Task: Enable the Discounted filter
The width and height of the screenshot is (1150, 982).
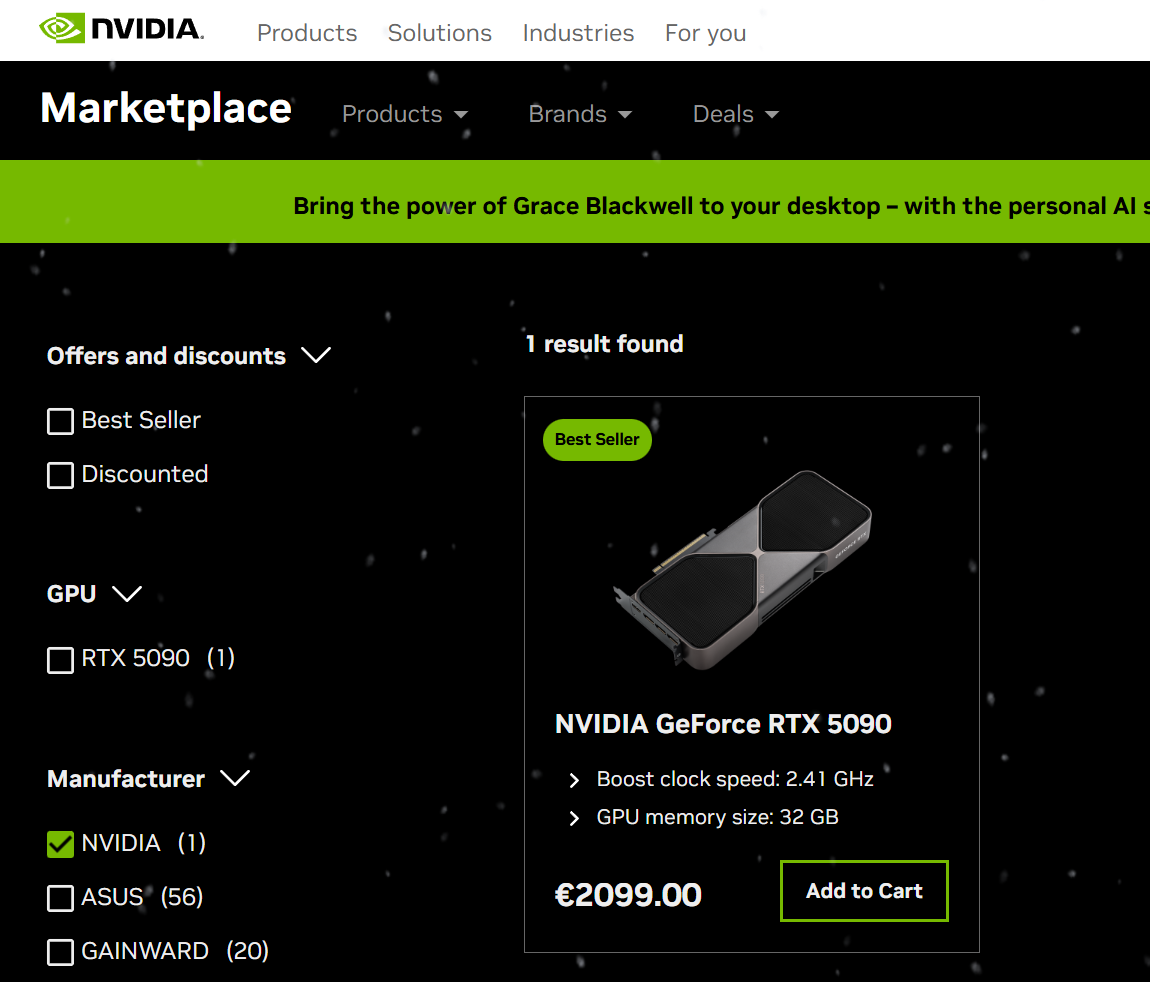Action: (x=60, y=475)
